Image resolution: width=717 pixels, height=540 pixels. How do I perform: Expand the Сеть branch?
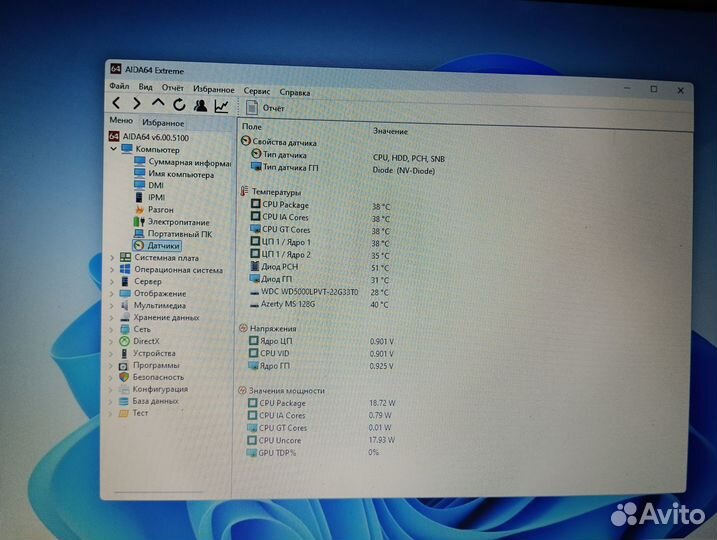[112, 329]
